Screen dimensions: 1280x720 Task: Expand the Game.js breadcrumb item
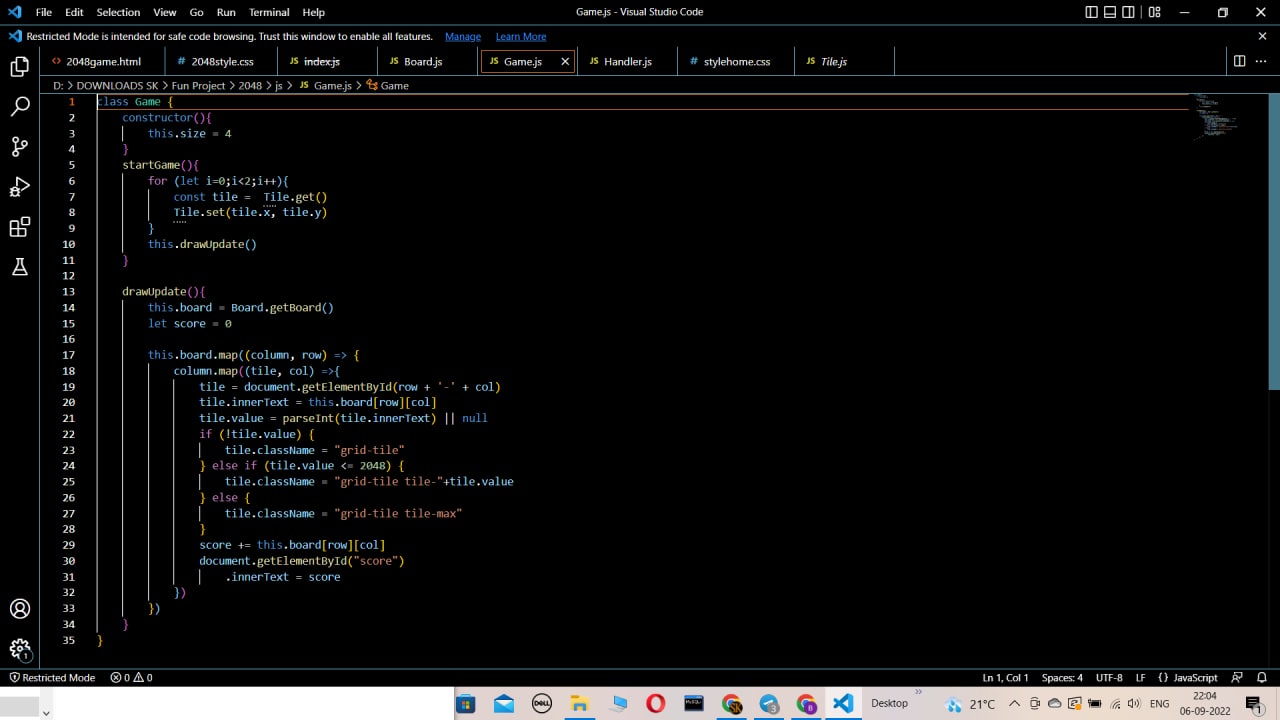point(325,85)
